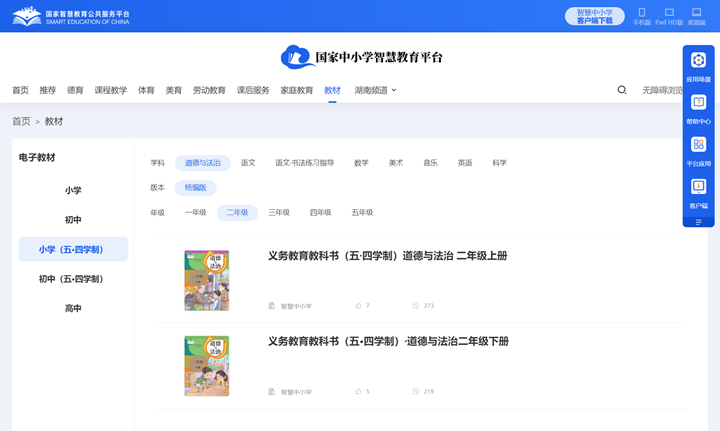
Task: Open the Pad HD版 tablet icon
Action: 669,15
